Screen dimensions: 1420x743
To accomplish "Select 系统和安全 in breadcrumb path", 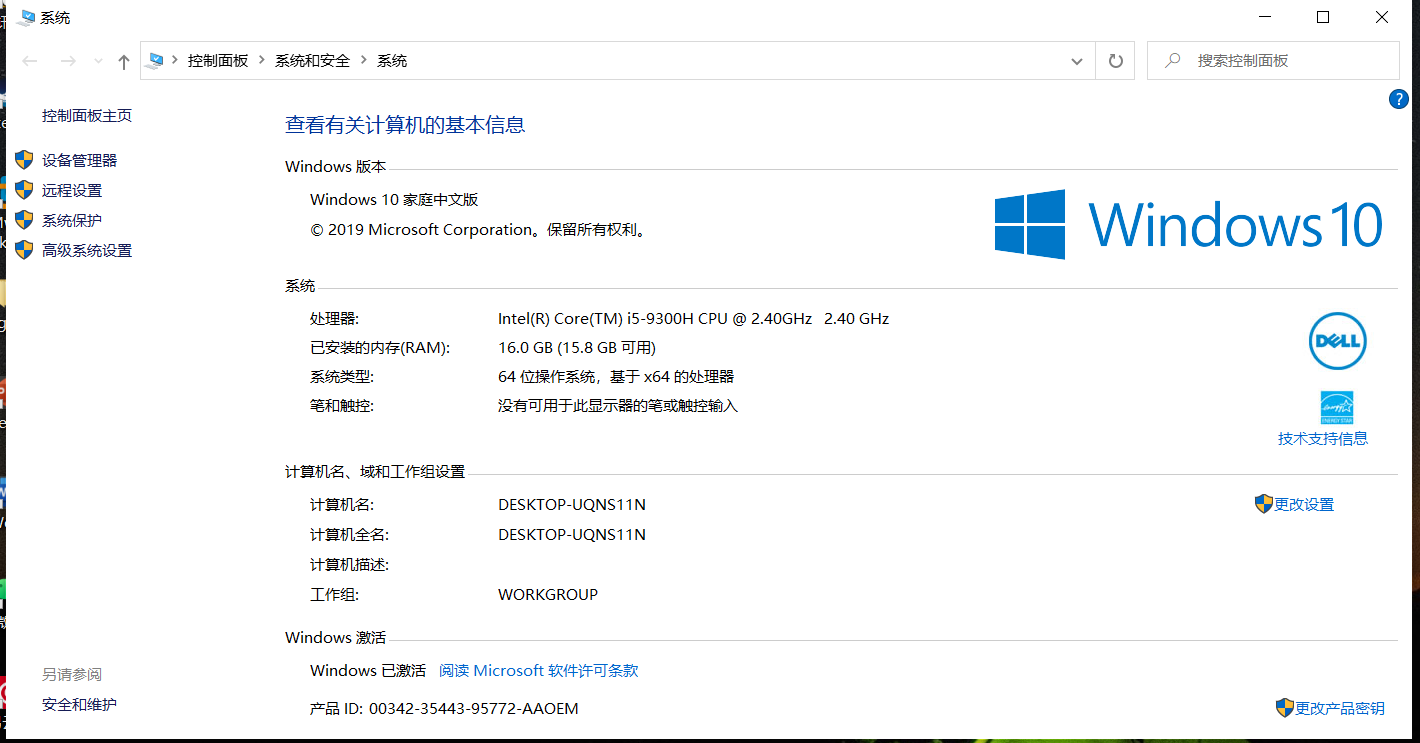I will (313, 61).
